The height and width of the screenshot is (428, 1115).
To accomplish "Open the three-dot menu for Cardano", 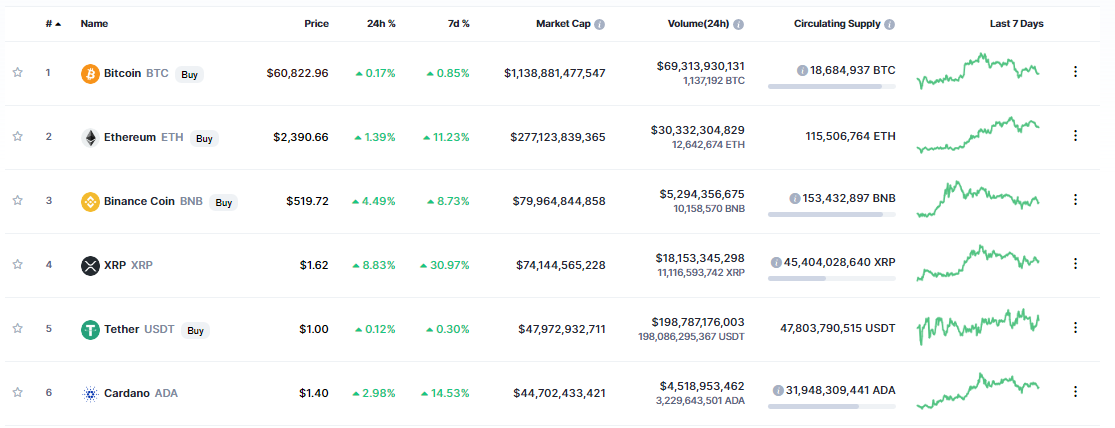I will 1075,392.
